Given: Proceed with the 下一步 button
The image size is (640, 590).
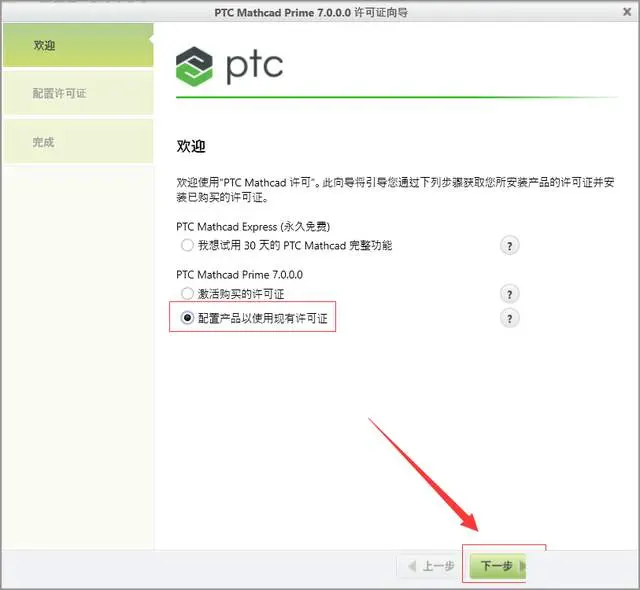Looking at the screenshot, I should (498, 566).
